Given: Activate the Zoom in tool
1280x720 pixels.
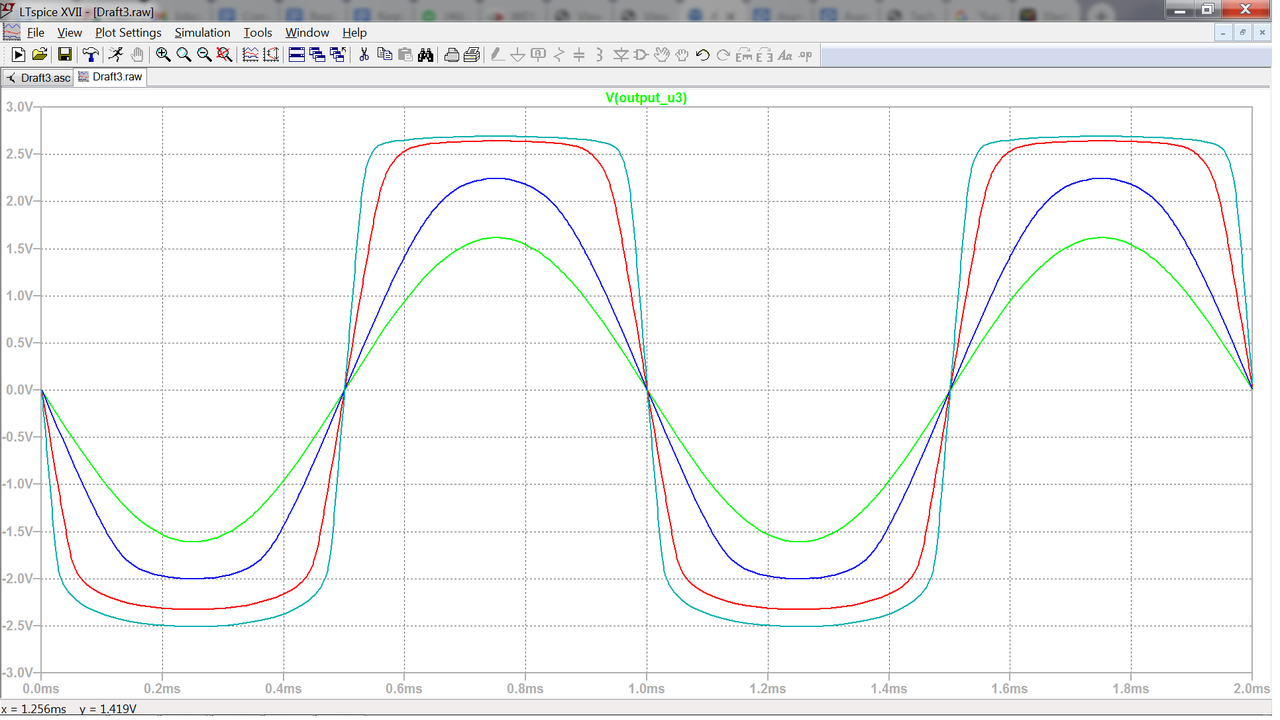Looking at the screenshot, I should [161, 54].
